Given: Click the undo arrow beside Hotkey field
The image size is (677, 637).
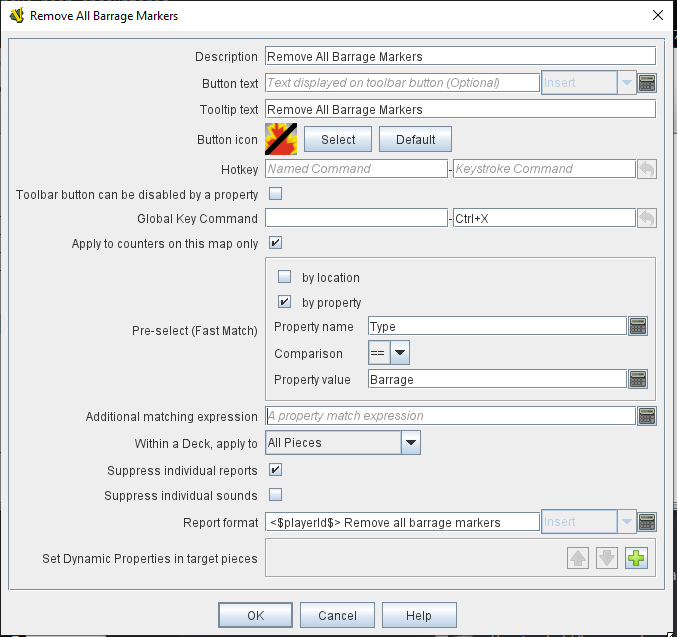Looking at the screenshot, I should [646, 169].
